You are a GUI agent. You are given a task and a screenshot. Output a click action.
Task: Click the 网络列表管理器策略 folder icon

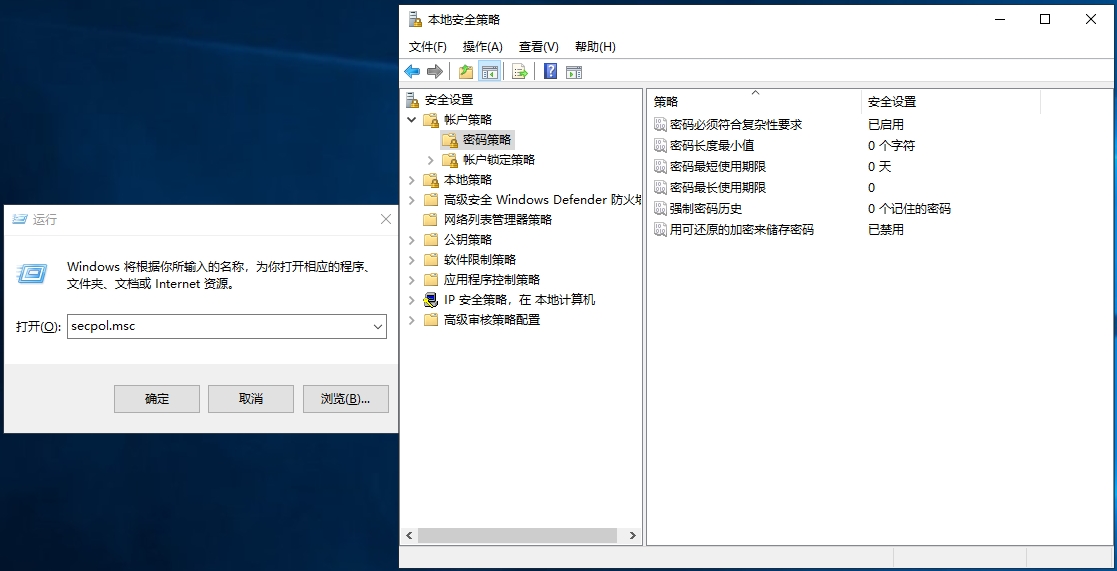pos(431,219)
